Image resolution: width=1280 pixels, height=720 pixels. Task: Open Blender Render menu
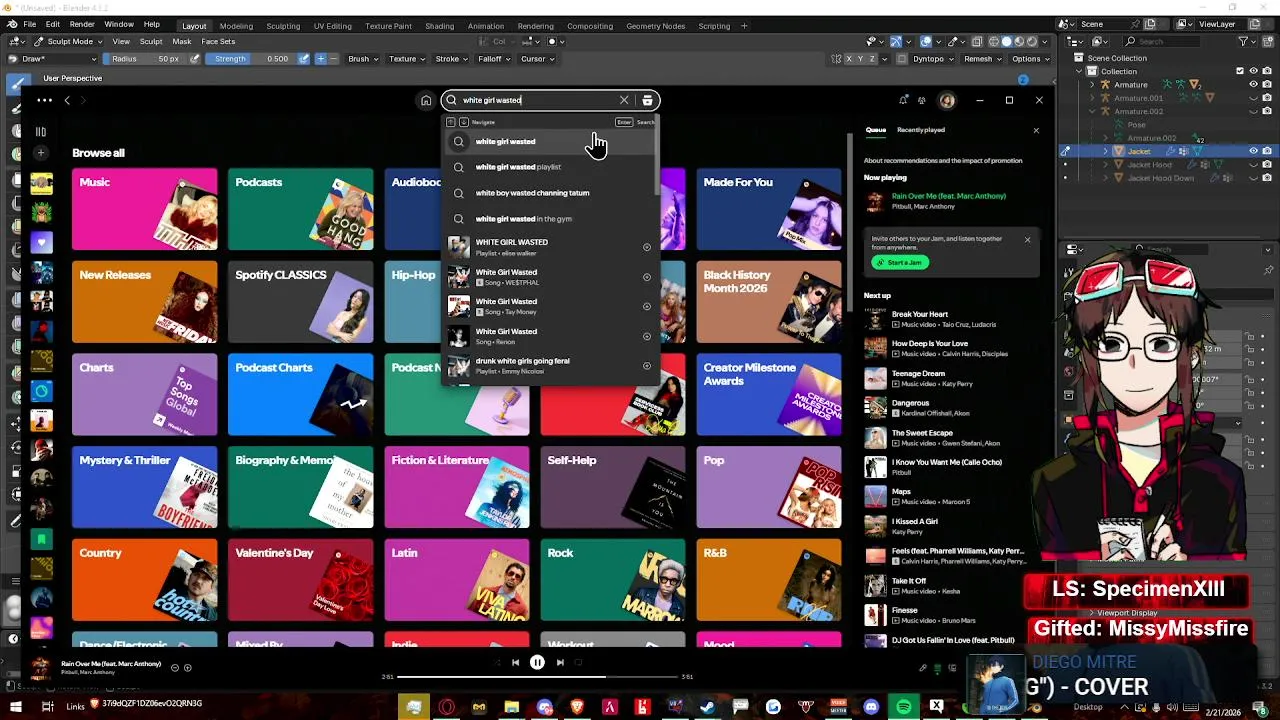(82, 24)
